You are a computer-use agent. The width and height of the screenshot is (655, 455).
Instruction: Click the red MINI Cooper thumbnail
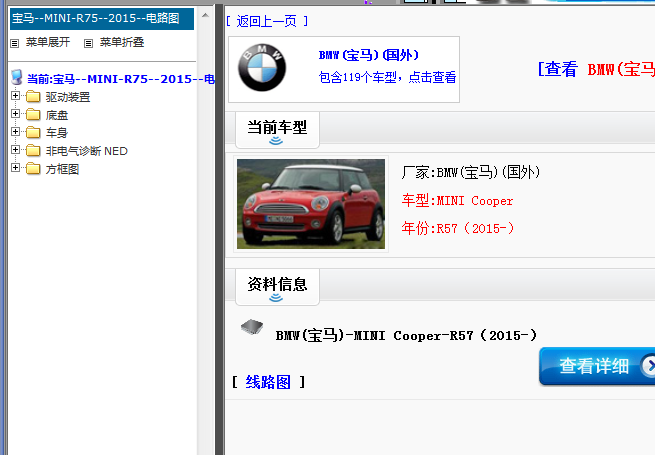tap(311, 204)
